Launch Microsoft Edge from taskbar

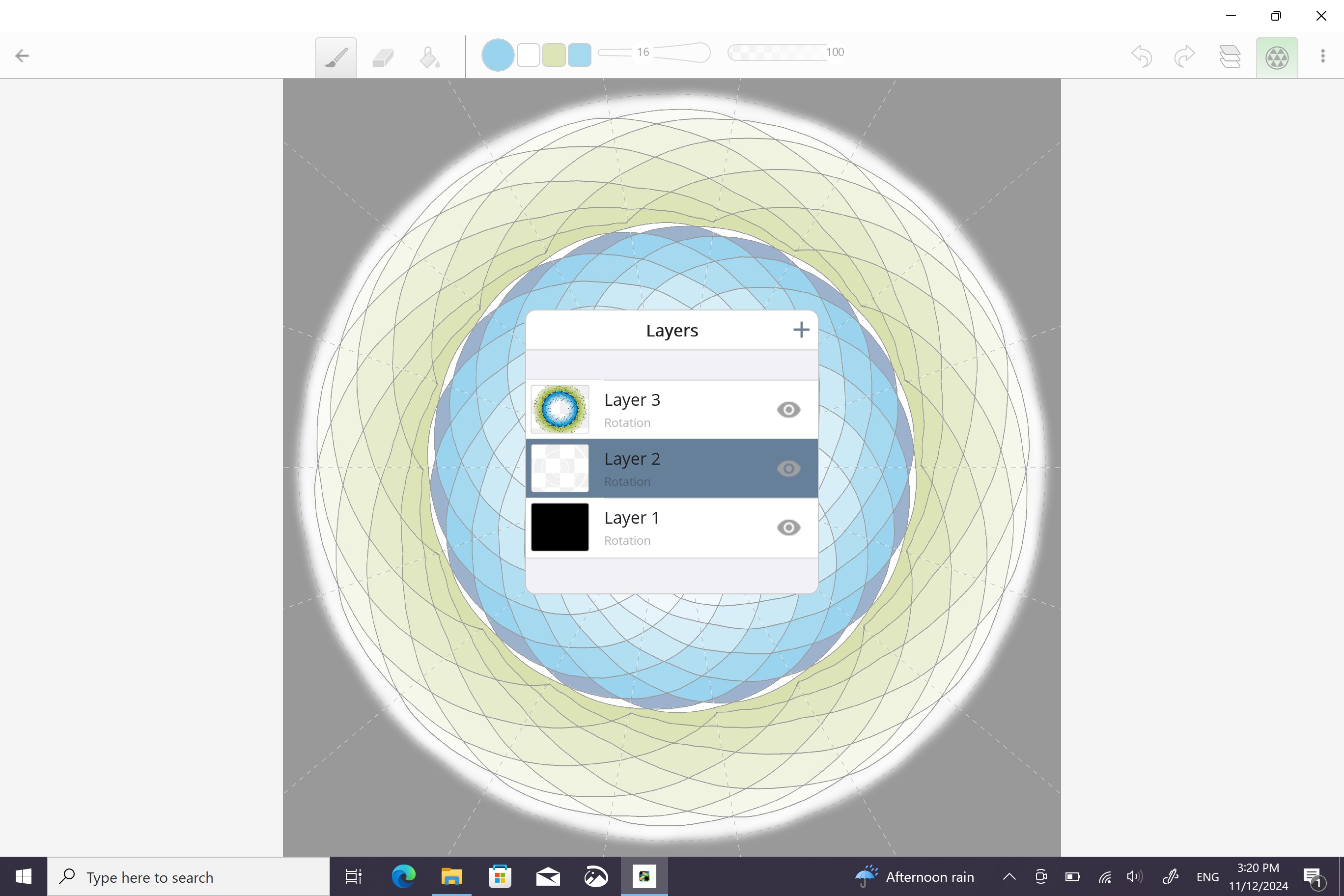(403, 876)
